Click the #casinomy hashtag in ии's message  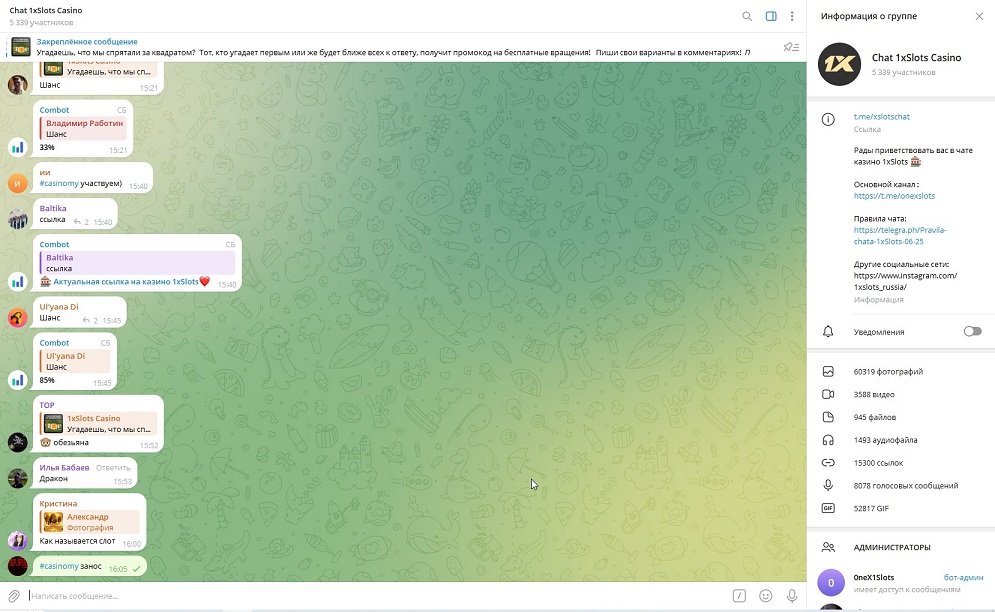[x=59, y=183]
